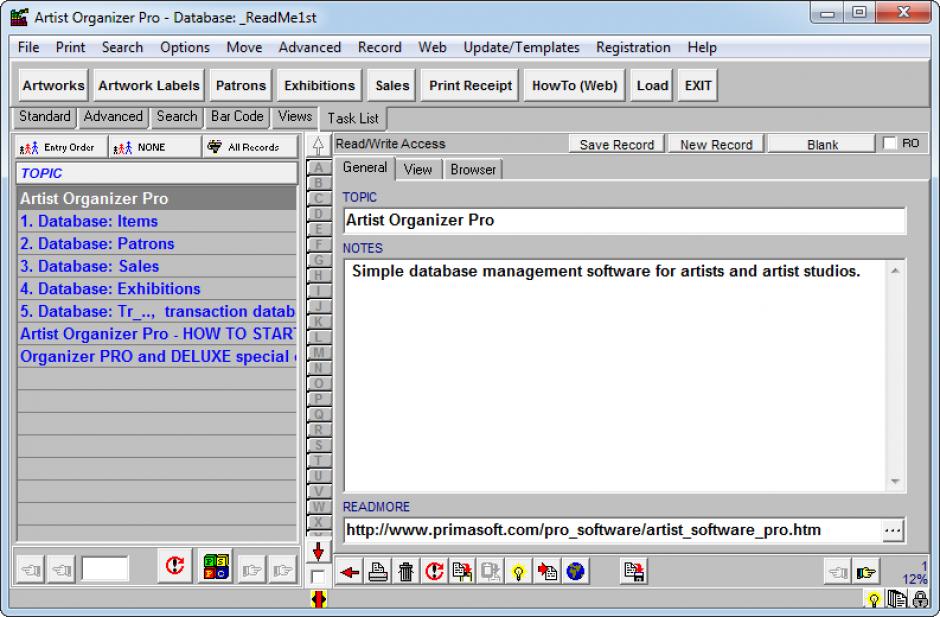940x617 pixels.
Task: Open the Advanced menu in the menu bar
Action: coord(309,47)
